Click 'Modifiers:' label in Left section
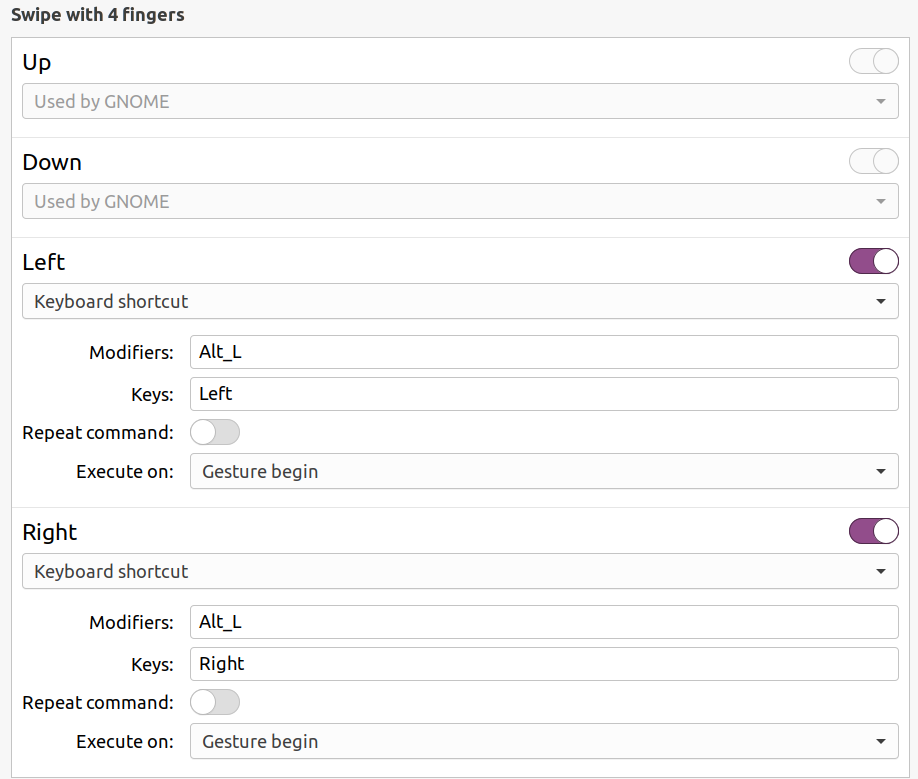The width and height of the screenshot is (918, 779). [x=131, y=352]
